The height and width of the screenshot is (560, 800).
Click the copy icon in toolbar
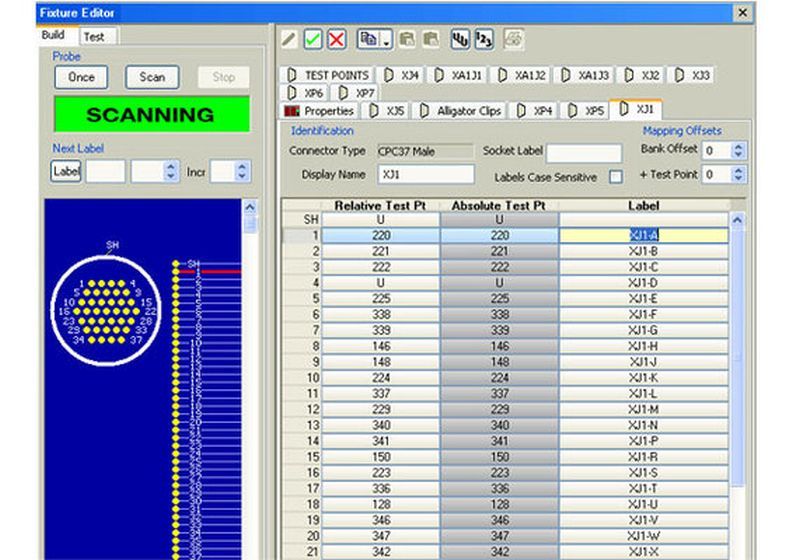(x=367, y=40)
